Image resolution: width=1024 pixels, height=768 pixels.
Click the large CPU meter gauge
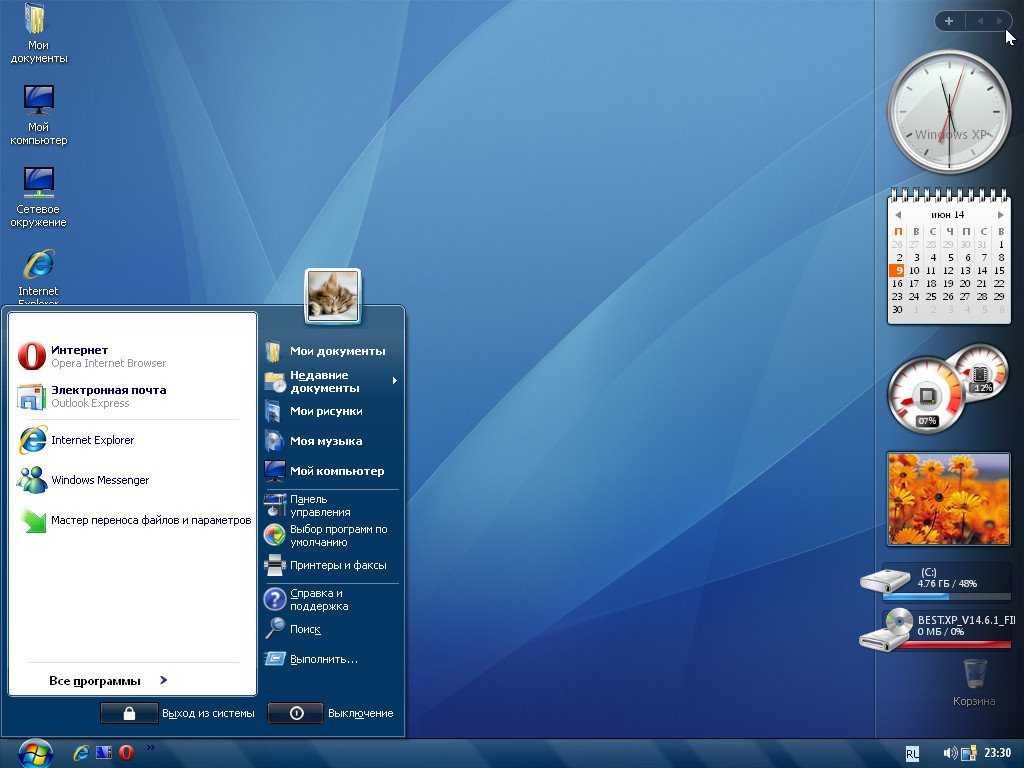click(x=927, y=394)
